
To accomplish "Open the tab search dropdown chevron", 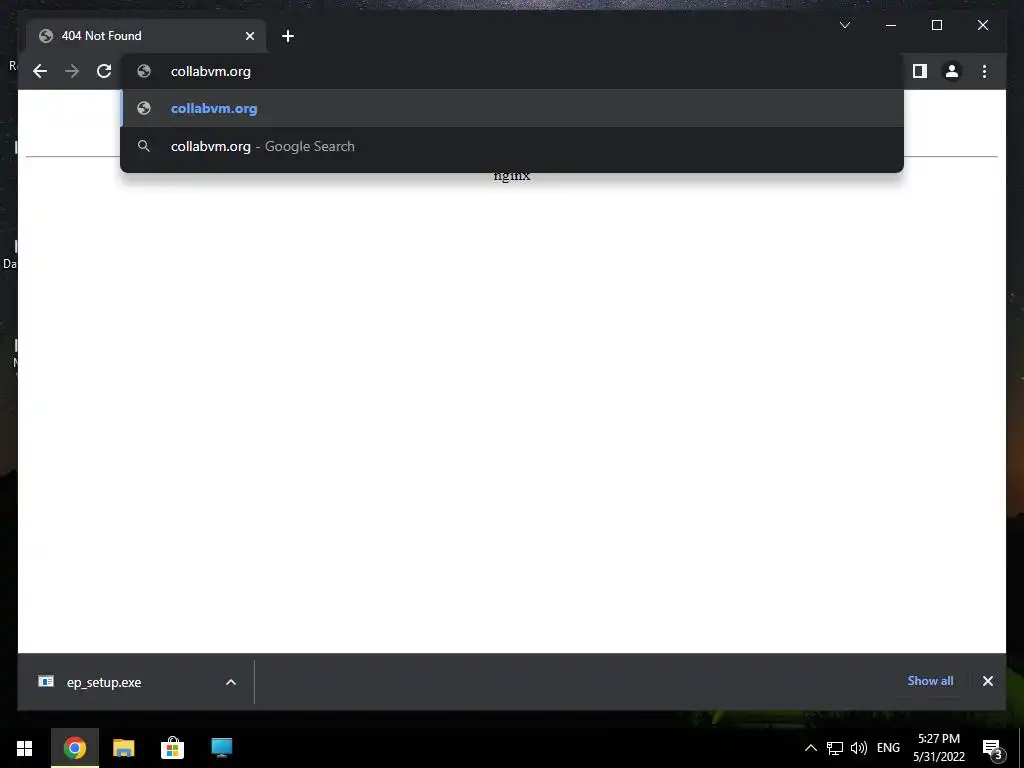I will coord(844,25).
